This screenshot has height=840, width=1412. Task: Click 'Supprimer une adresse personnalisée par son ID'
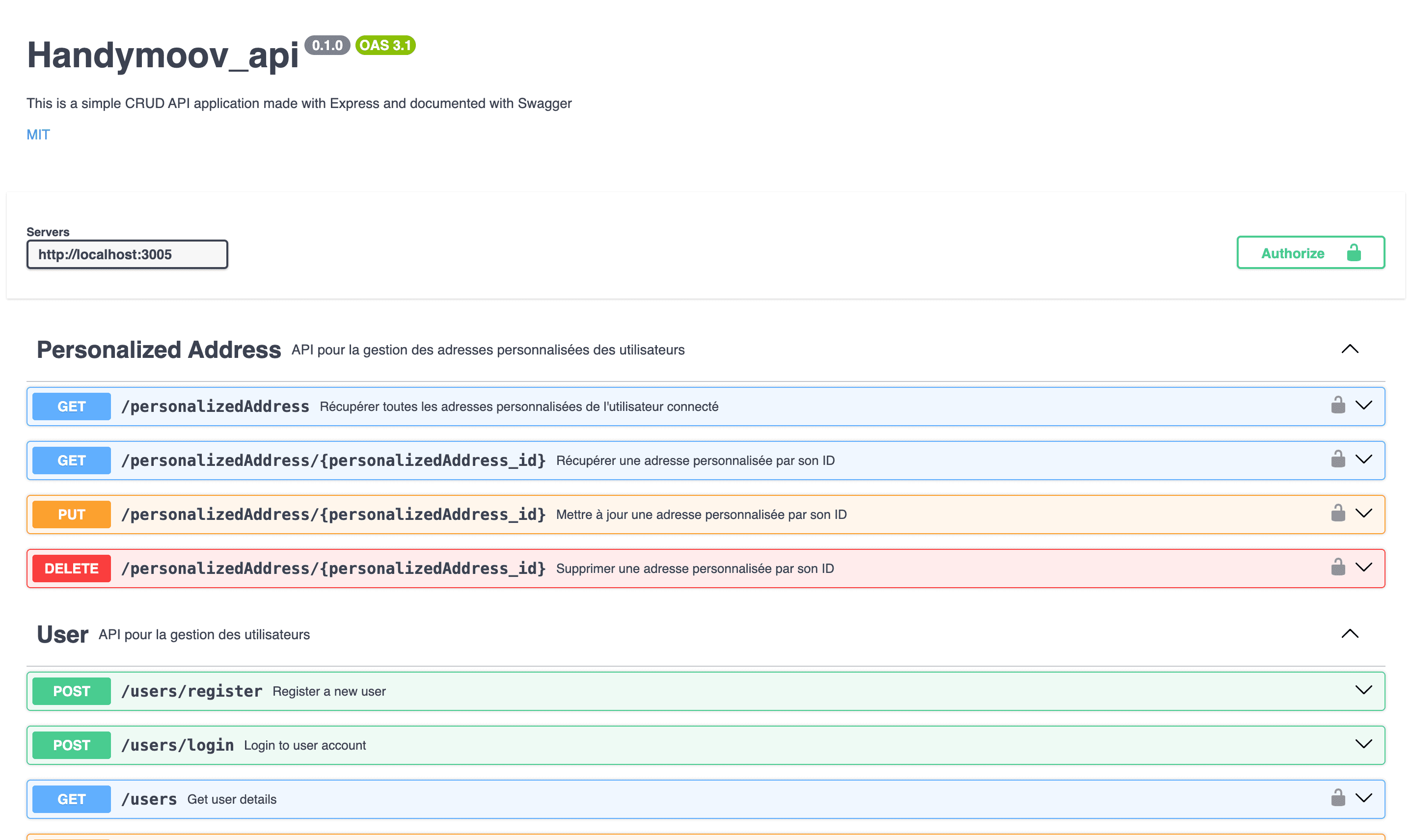tap(695, 569)
